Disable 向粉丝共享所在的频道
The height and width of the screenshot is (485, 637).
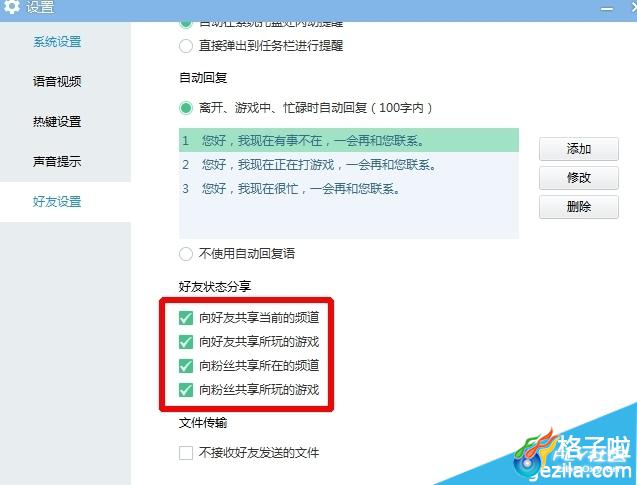[186, 366]
